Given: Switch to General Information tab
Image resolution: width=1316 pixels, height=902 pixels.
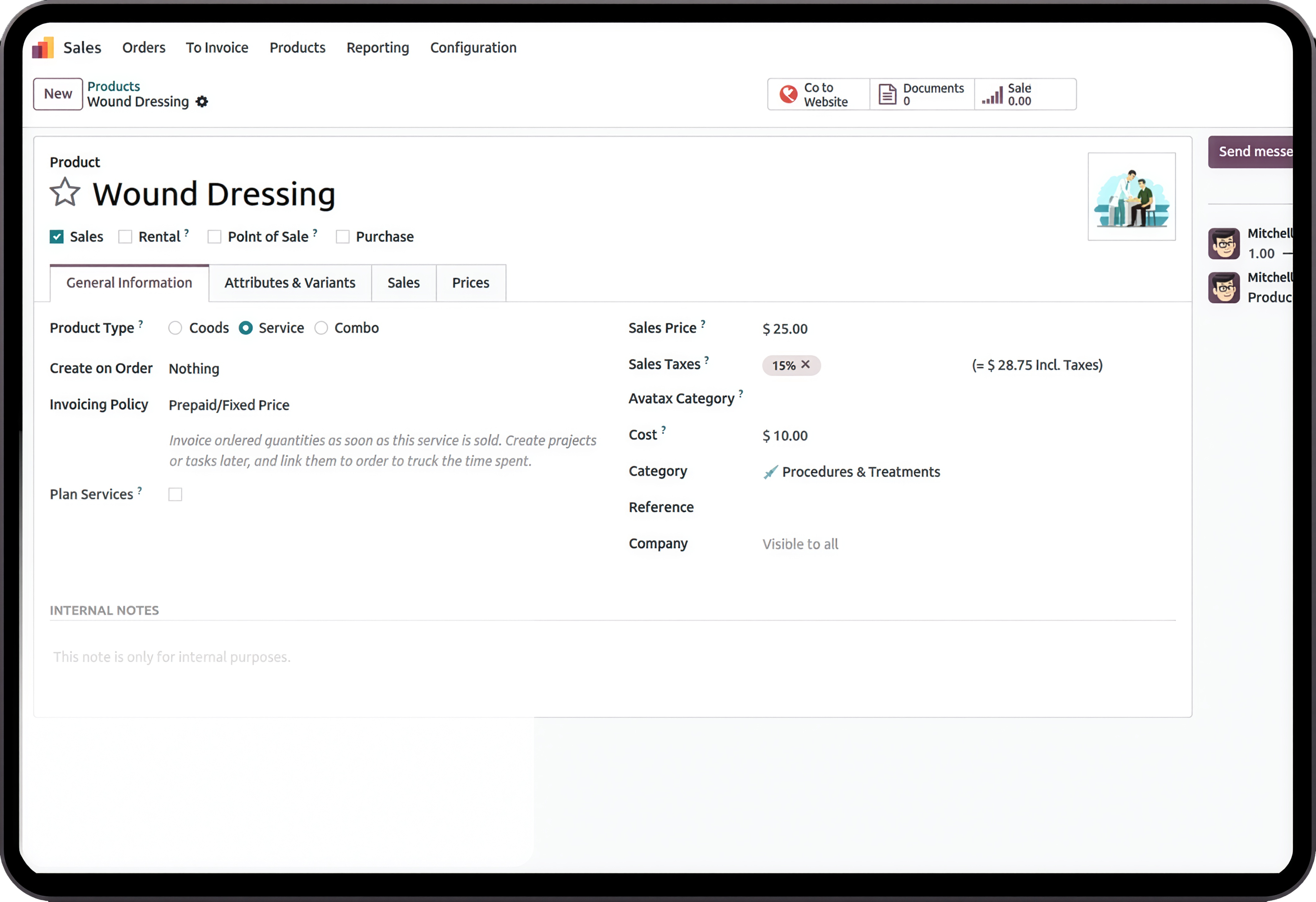Looking at the screenshot, I should [129, 283].
